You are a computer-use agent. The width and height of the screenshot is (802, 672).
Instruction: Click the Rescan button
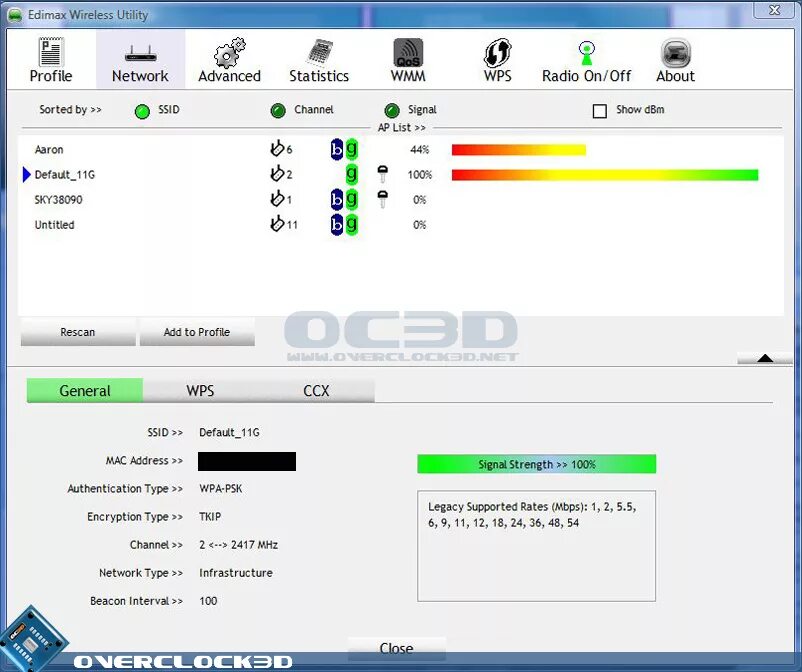pos(78,332)
